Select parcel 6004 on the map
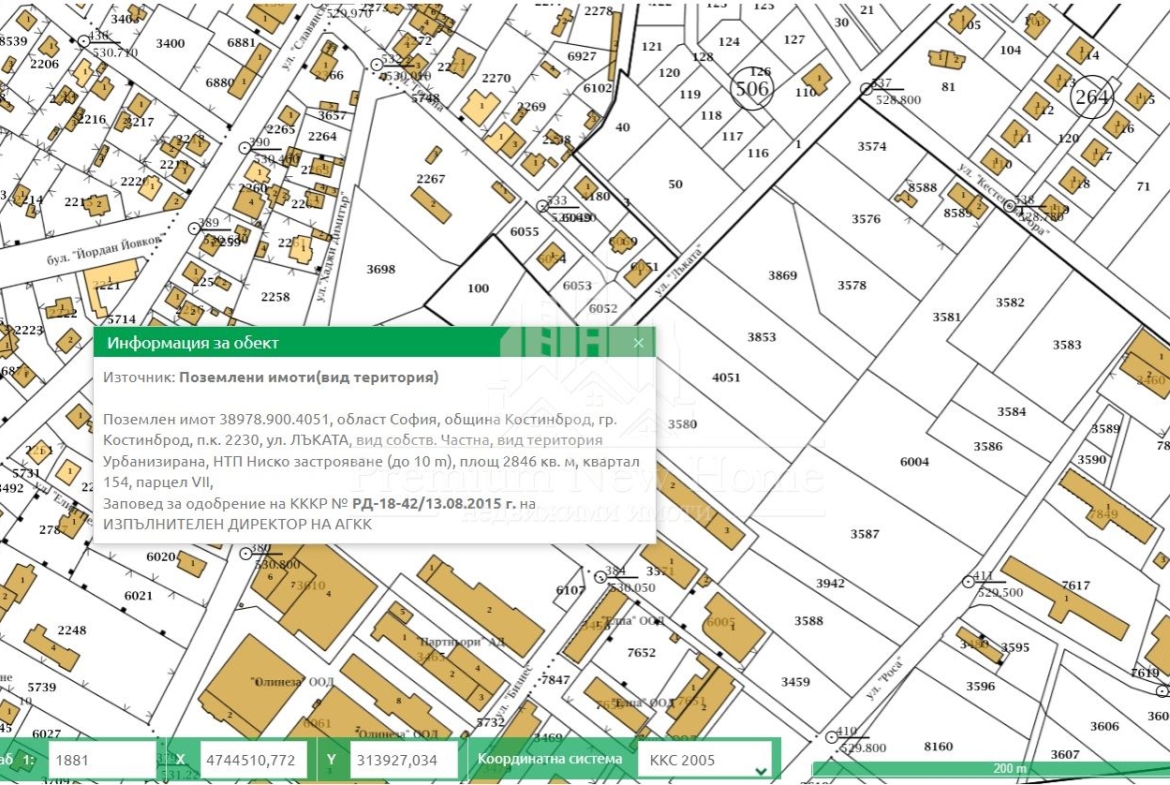The width and height of the screenshot is (1170, 785). [914, 462]
